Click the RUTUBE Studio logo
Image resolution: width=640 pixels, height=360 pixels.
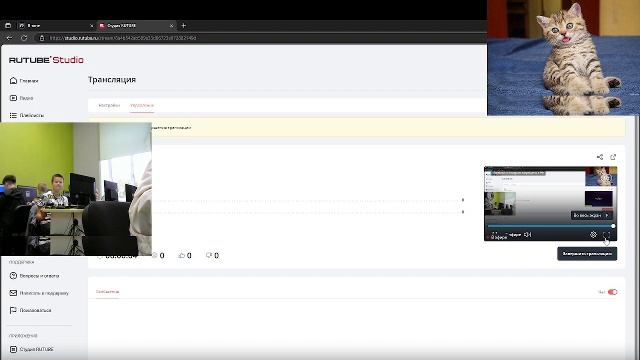[46, 60]
